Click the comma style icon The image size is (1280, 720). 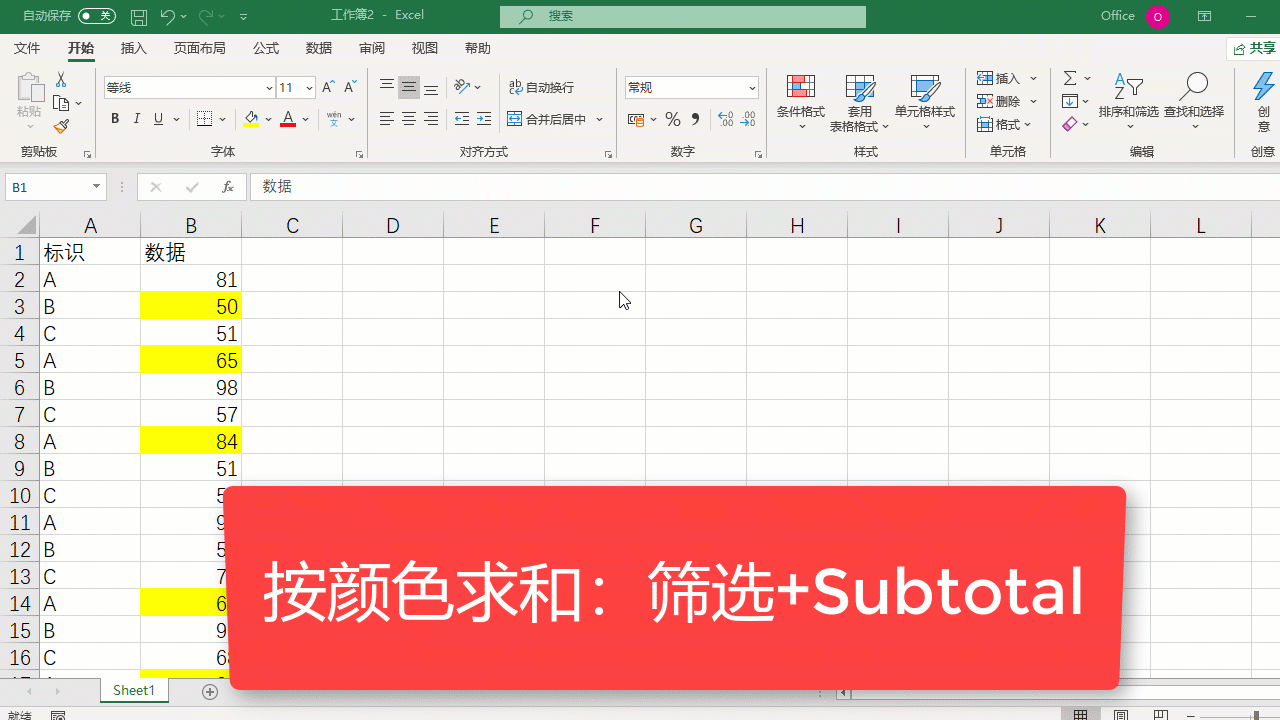695,119
